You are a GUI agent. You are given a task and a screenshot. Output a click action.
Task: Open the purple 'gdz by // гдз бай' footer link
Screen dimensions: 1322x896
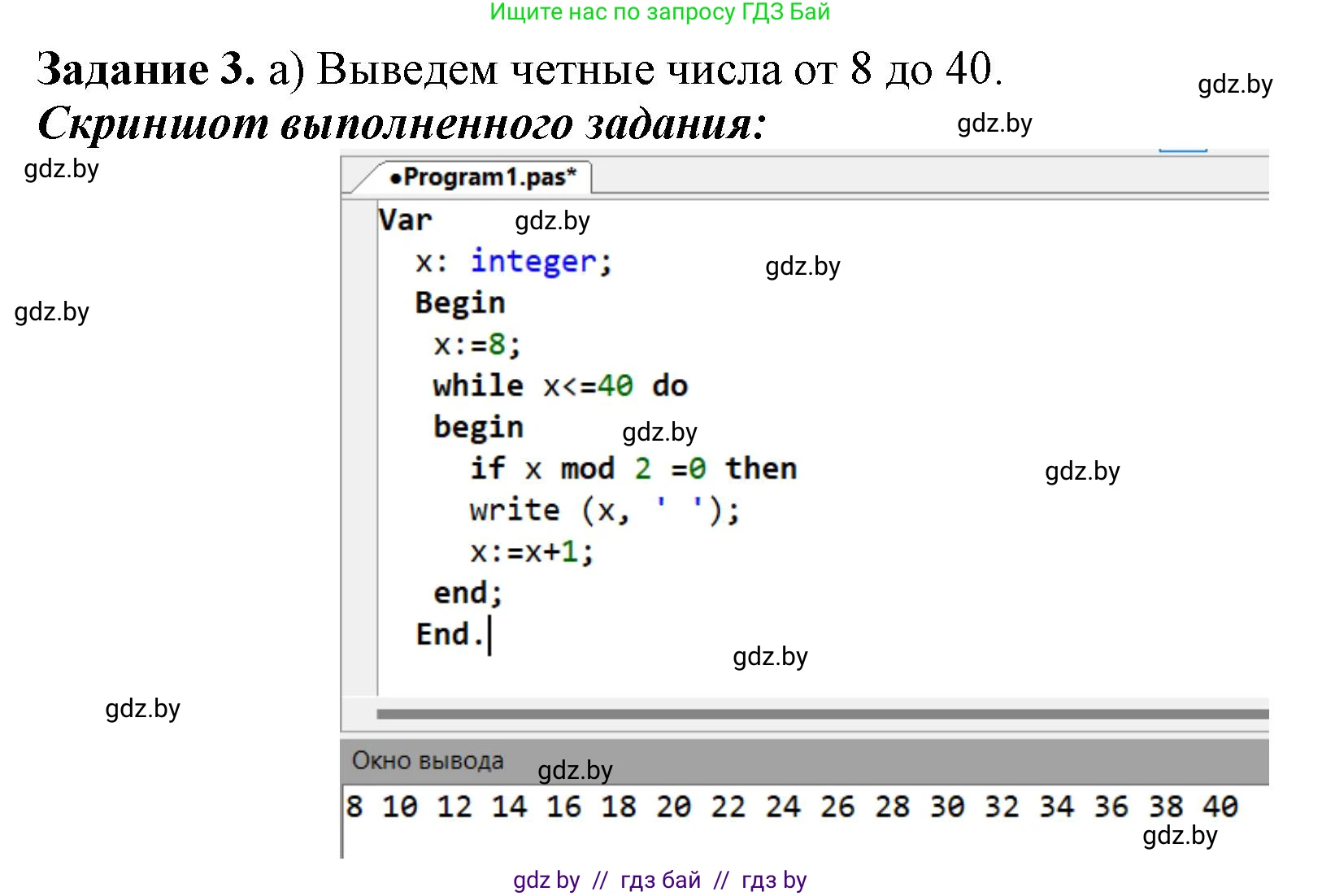tap(659, 880)
